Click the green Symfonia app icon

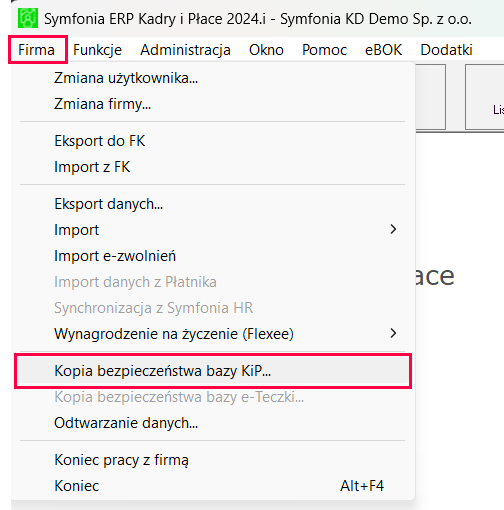[x=28, y=18]
